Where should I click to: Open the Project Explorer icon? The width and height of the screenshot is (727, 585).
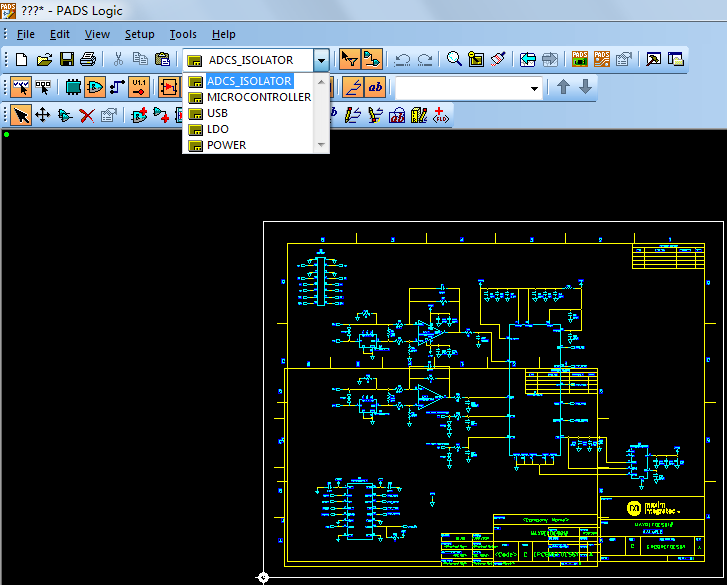676,59
